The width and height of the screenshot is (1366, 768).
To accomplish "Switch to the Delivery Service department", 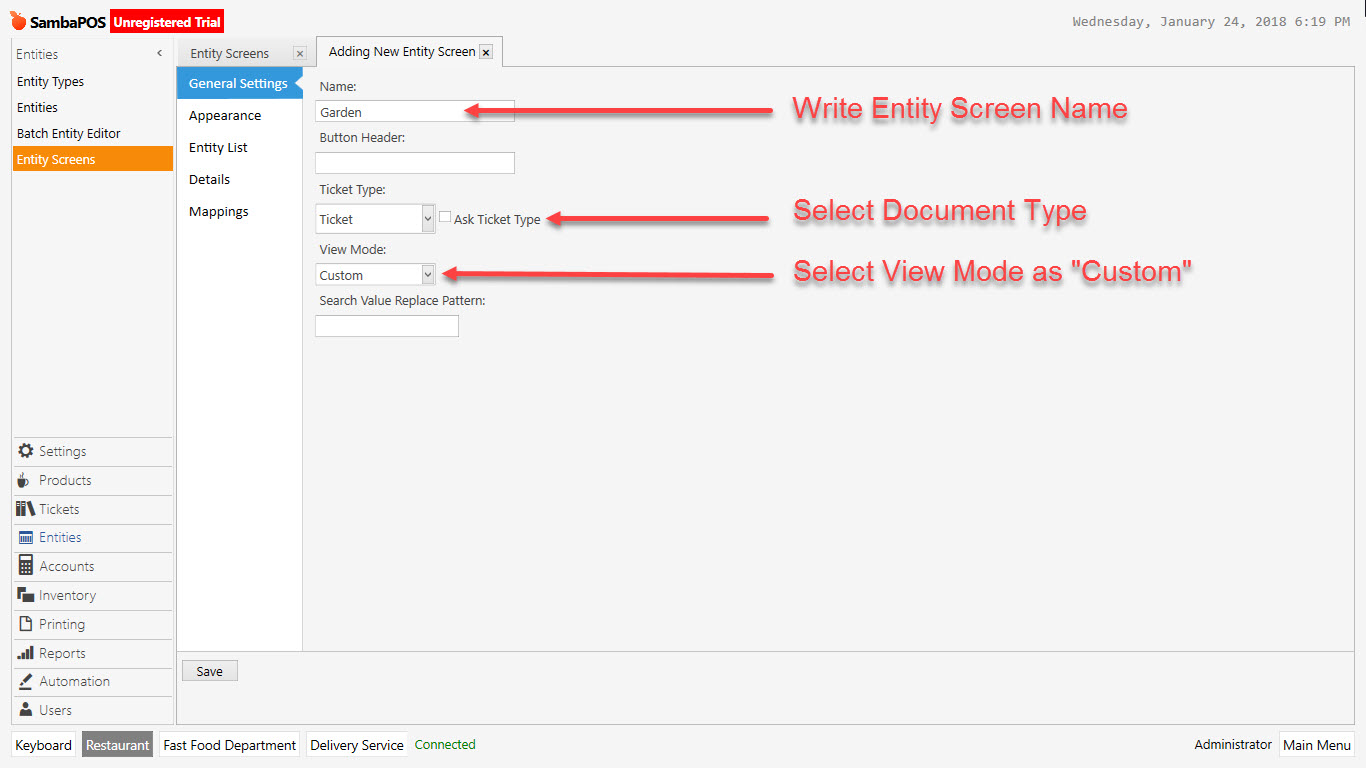I will 356,744.
